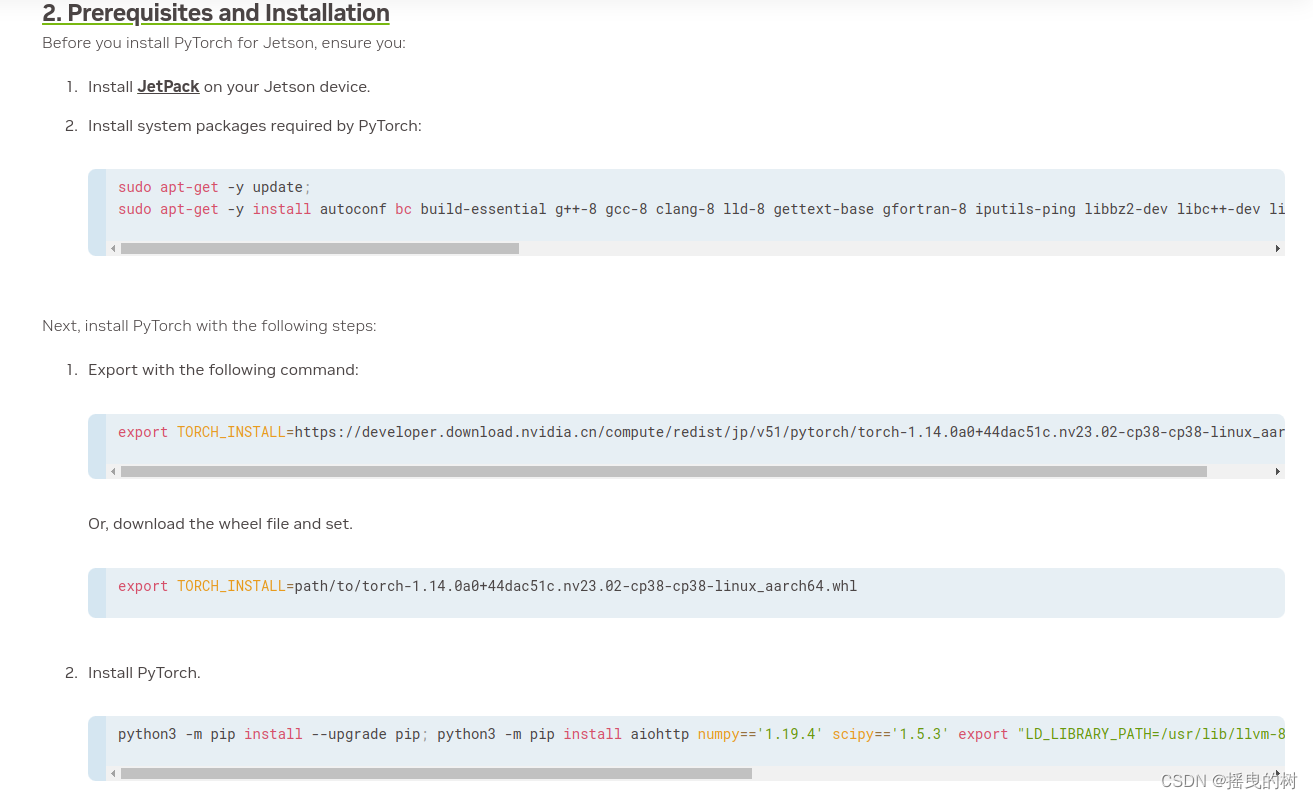This screenshot has height=799, width=1313.
Task: Click scrollbar thumb under TORCH_INSTALL URL export
Action: 664,471
